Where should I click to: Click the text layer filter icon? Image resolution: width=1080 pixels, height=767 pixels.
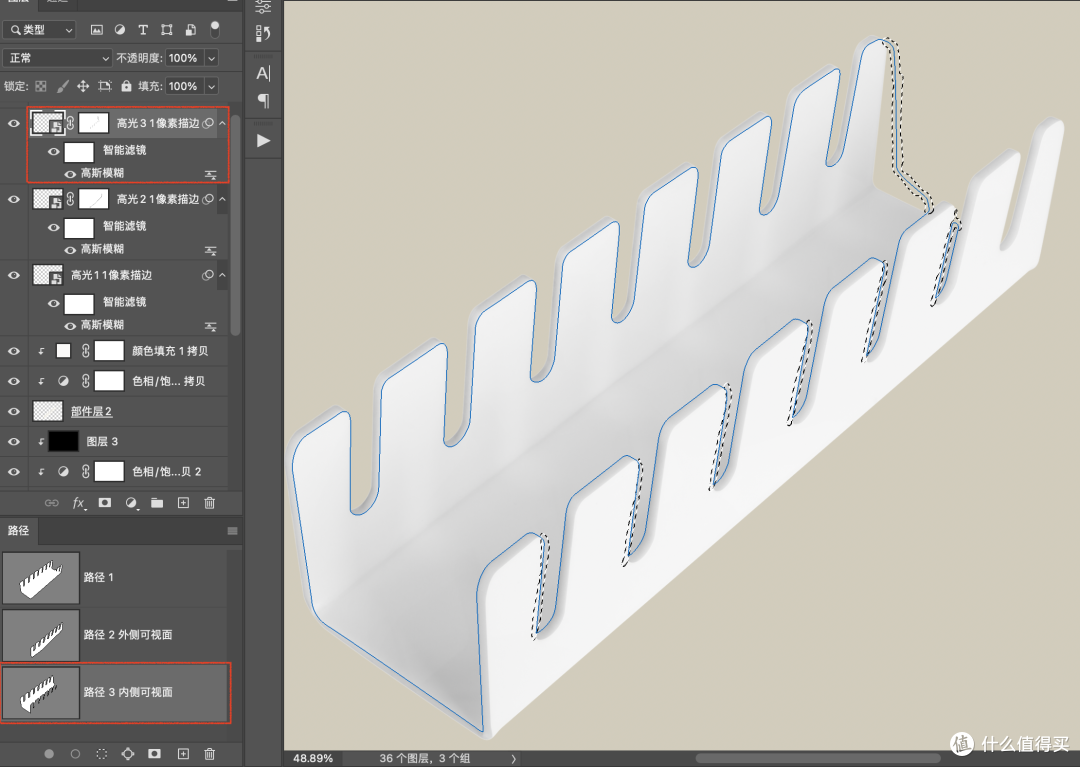[143, 30]
